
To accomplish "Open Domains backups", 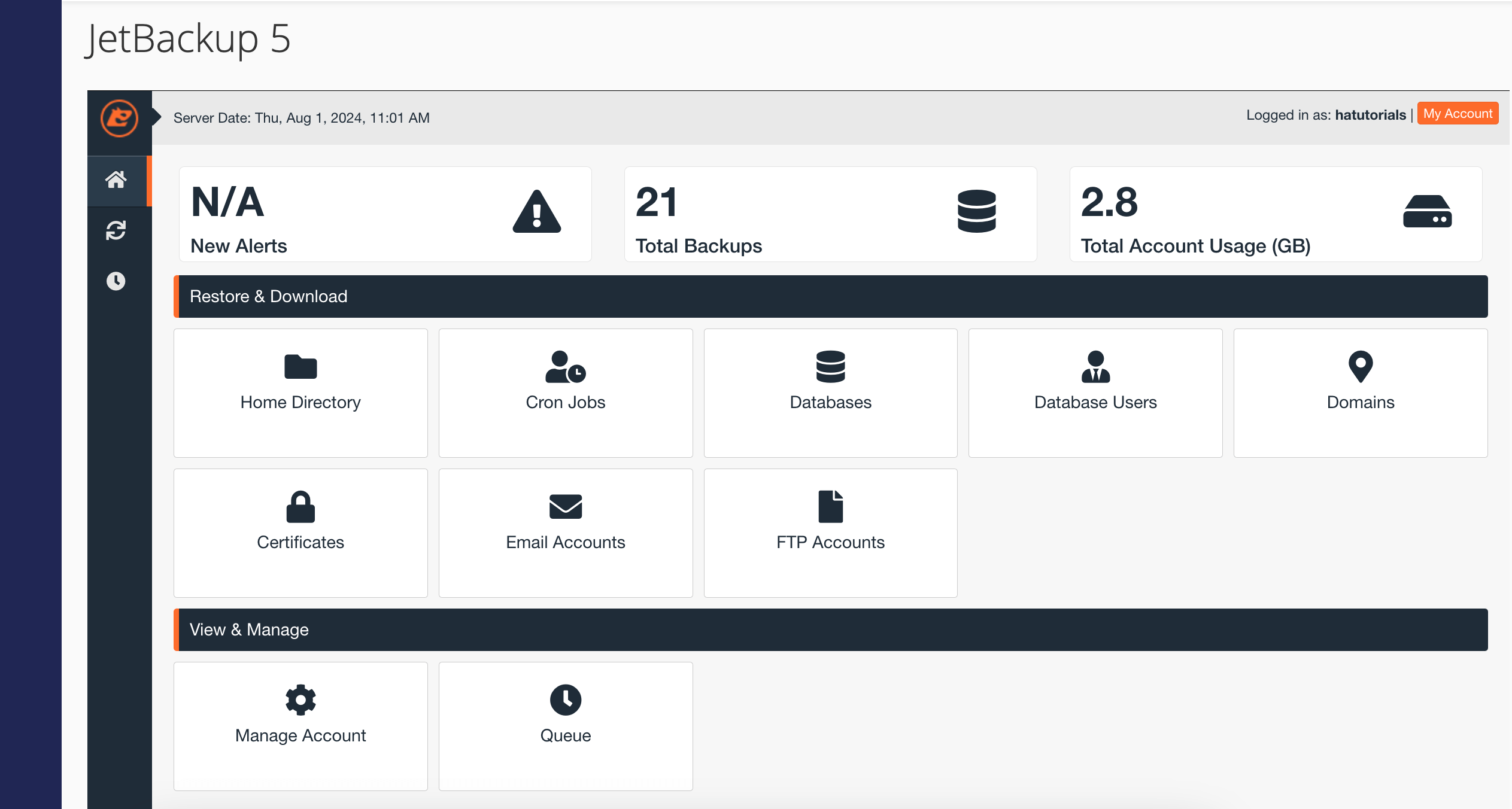I will (1360, 393).
